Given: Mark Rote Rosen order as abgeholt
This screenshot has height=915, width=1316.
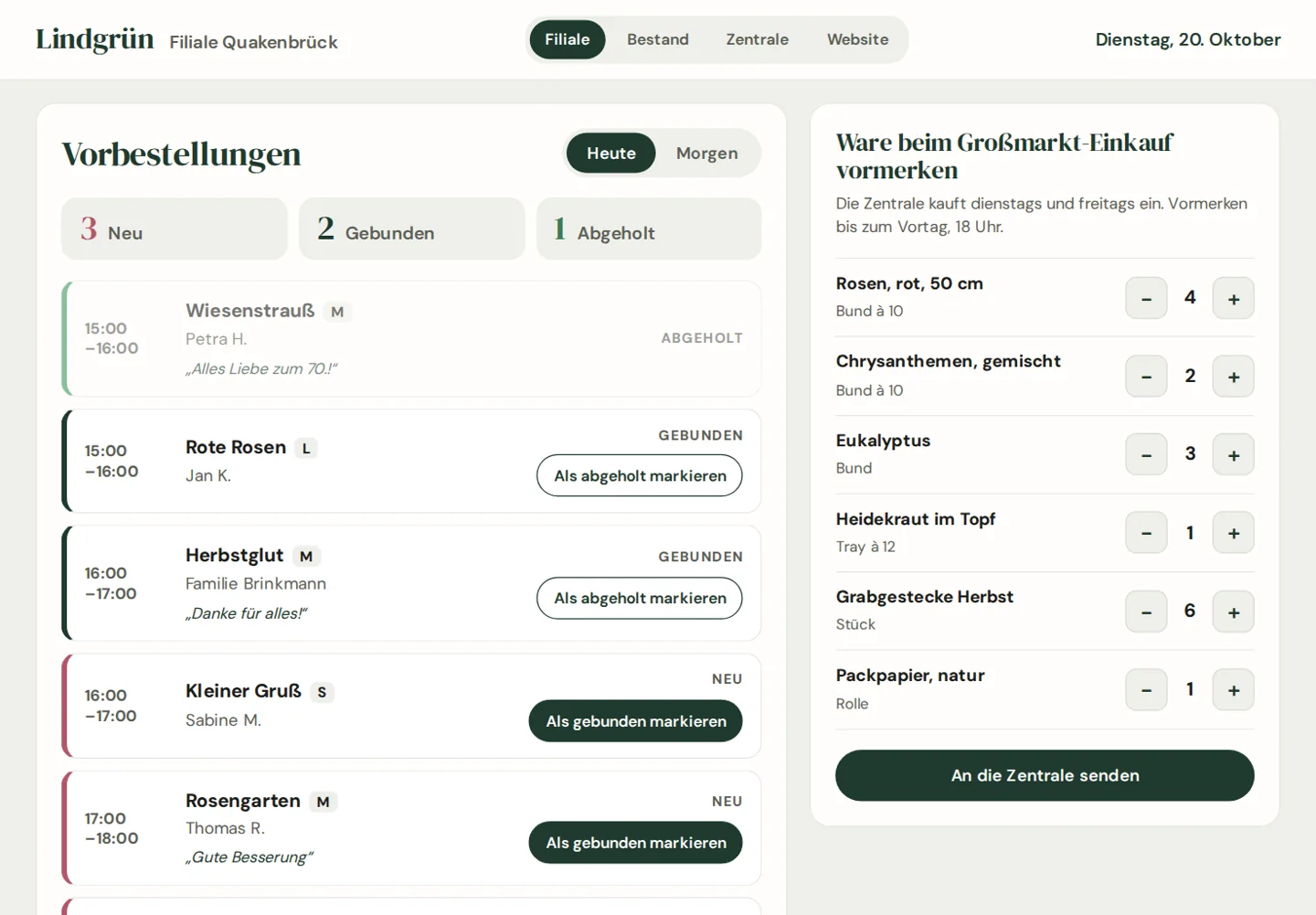Looking at the screenshot, I should point(640,475).
